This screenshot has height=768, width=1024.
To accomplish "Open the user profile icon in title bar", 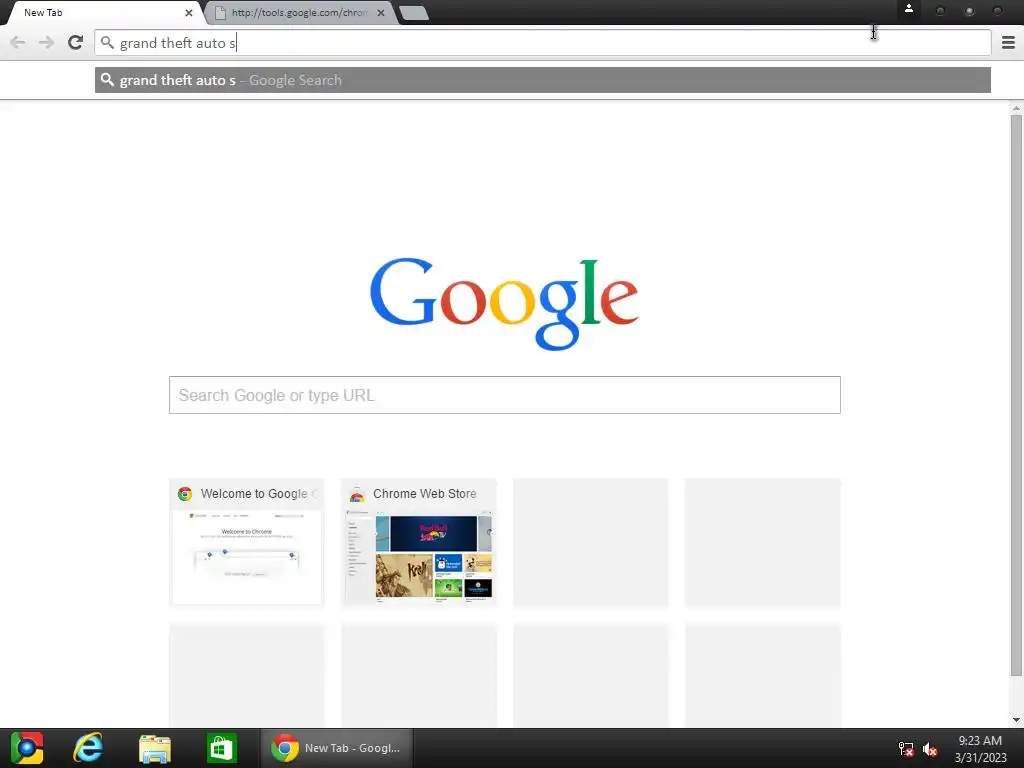I will click(x=908, y=9).
